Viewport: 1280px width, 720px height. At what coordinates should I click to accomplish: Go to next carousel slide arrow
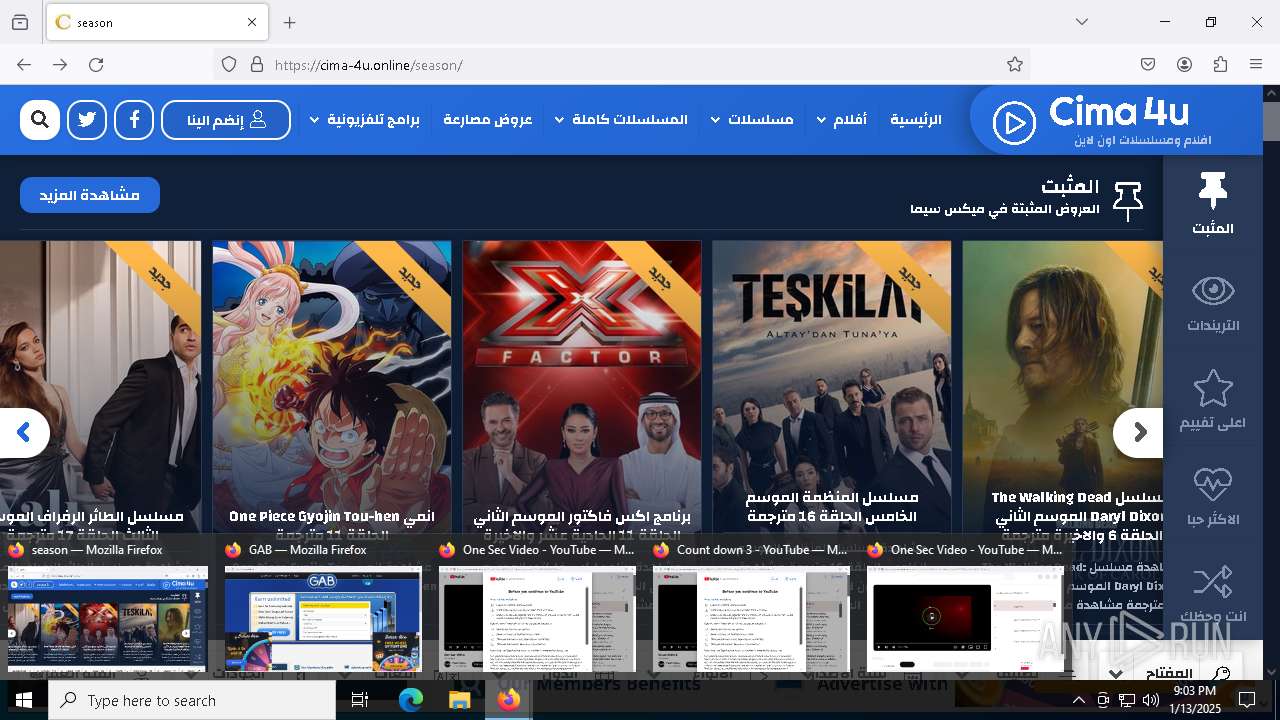coord(1139,433)
